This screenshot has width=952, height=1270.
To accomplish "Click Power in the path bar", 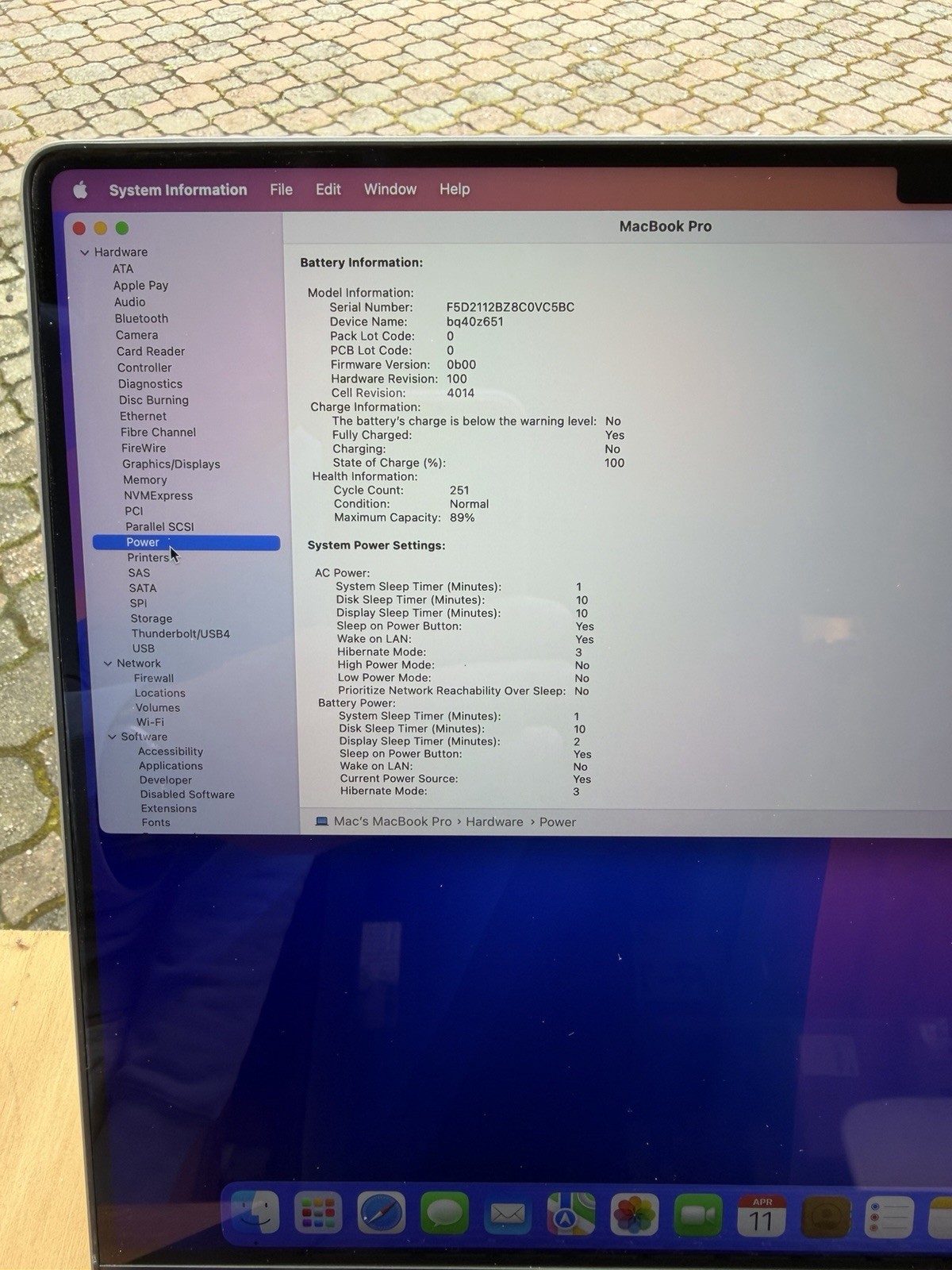I will (558, 822).
